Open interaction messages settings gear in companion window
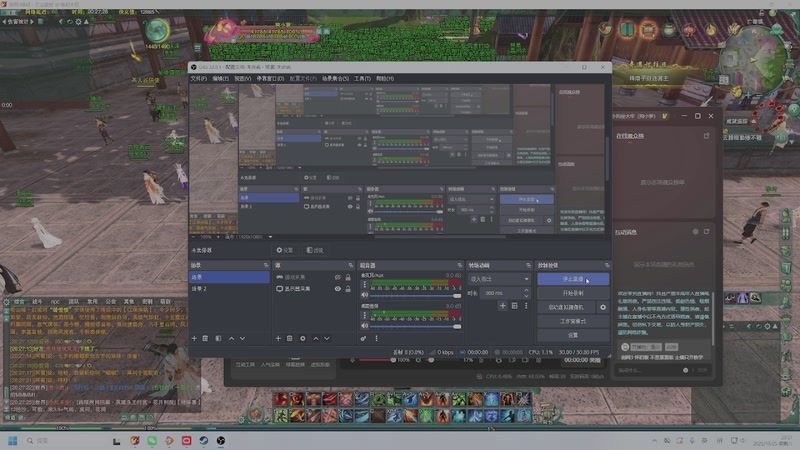Image resolution: width=800 pixels, height=450 pixels. point(695,232)
